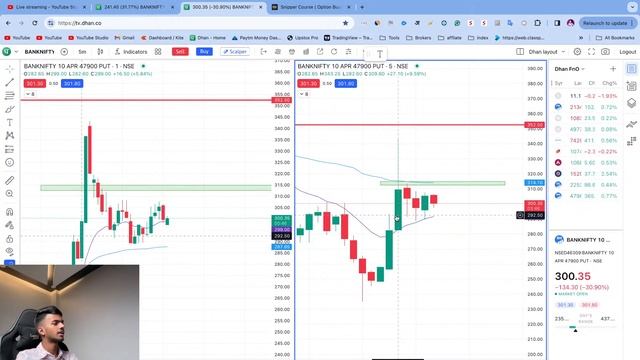The width and height of the screenshot is (640, 360).
Task: Open the object tree layers icon
Action: coord(631,103)
